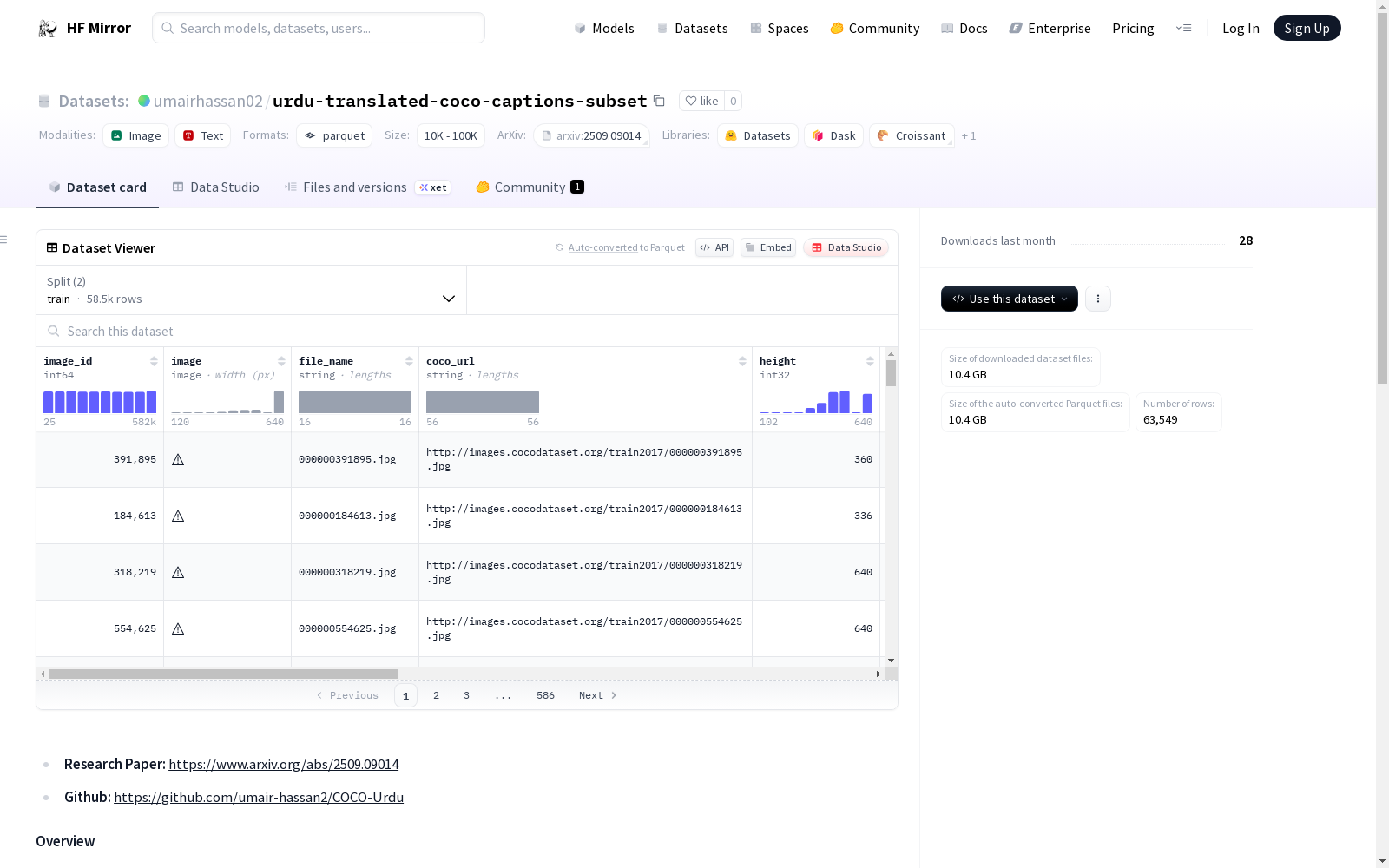Click the Croissant library tag
The image size is (1389, 868).
point(912,135)
